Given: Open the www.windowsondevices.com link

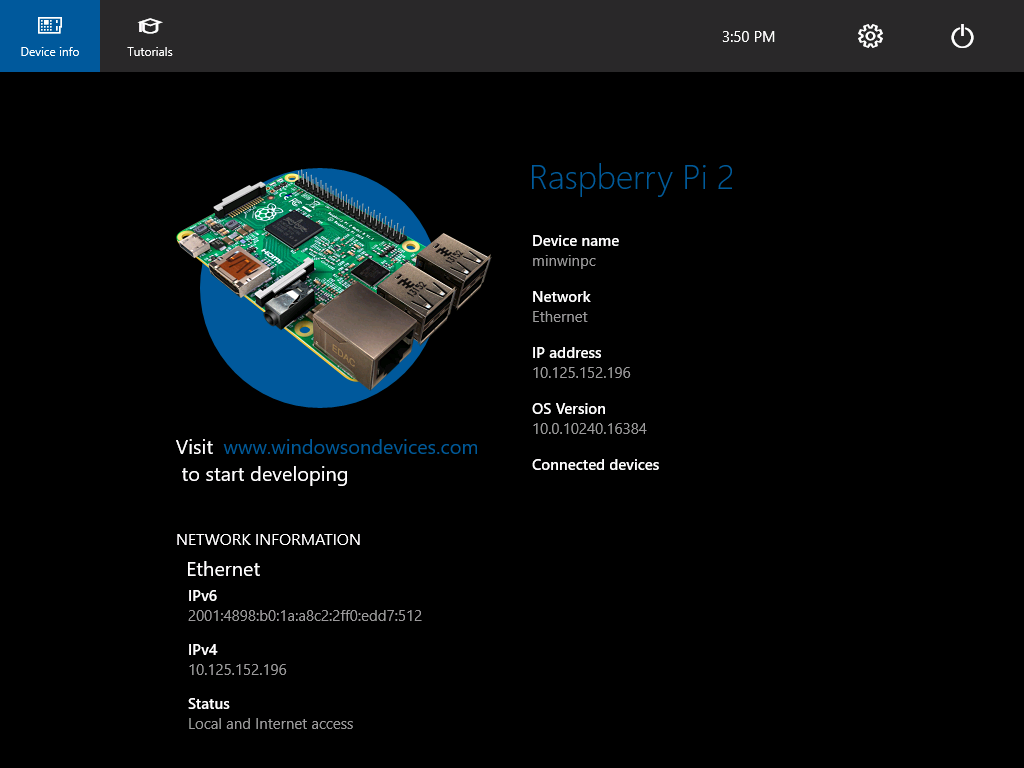Looking at the screenshot, I should (350, 447).
